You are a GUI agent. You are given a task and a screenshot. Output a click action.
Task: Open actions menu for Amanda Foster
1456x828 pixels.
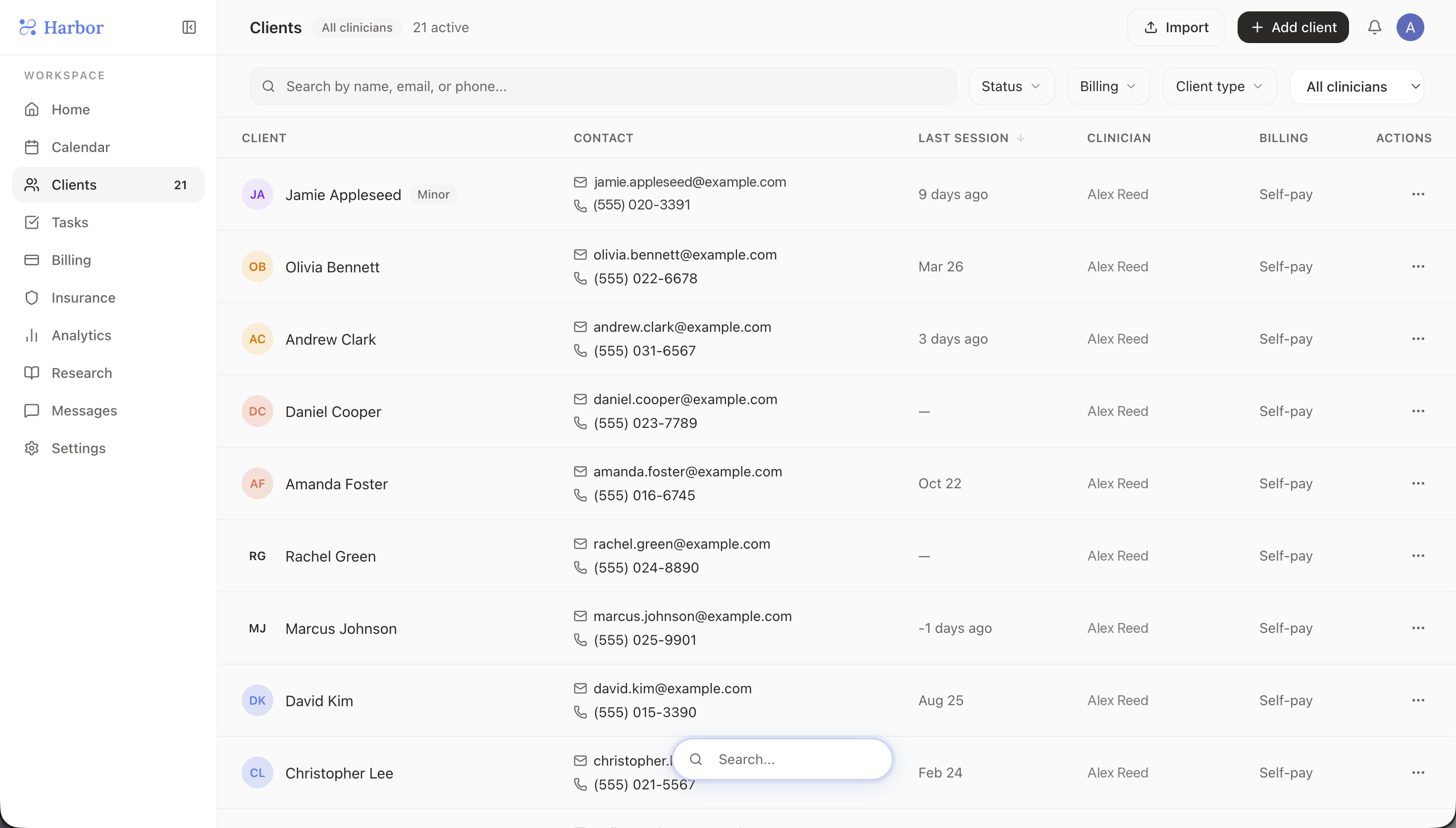1418,483
